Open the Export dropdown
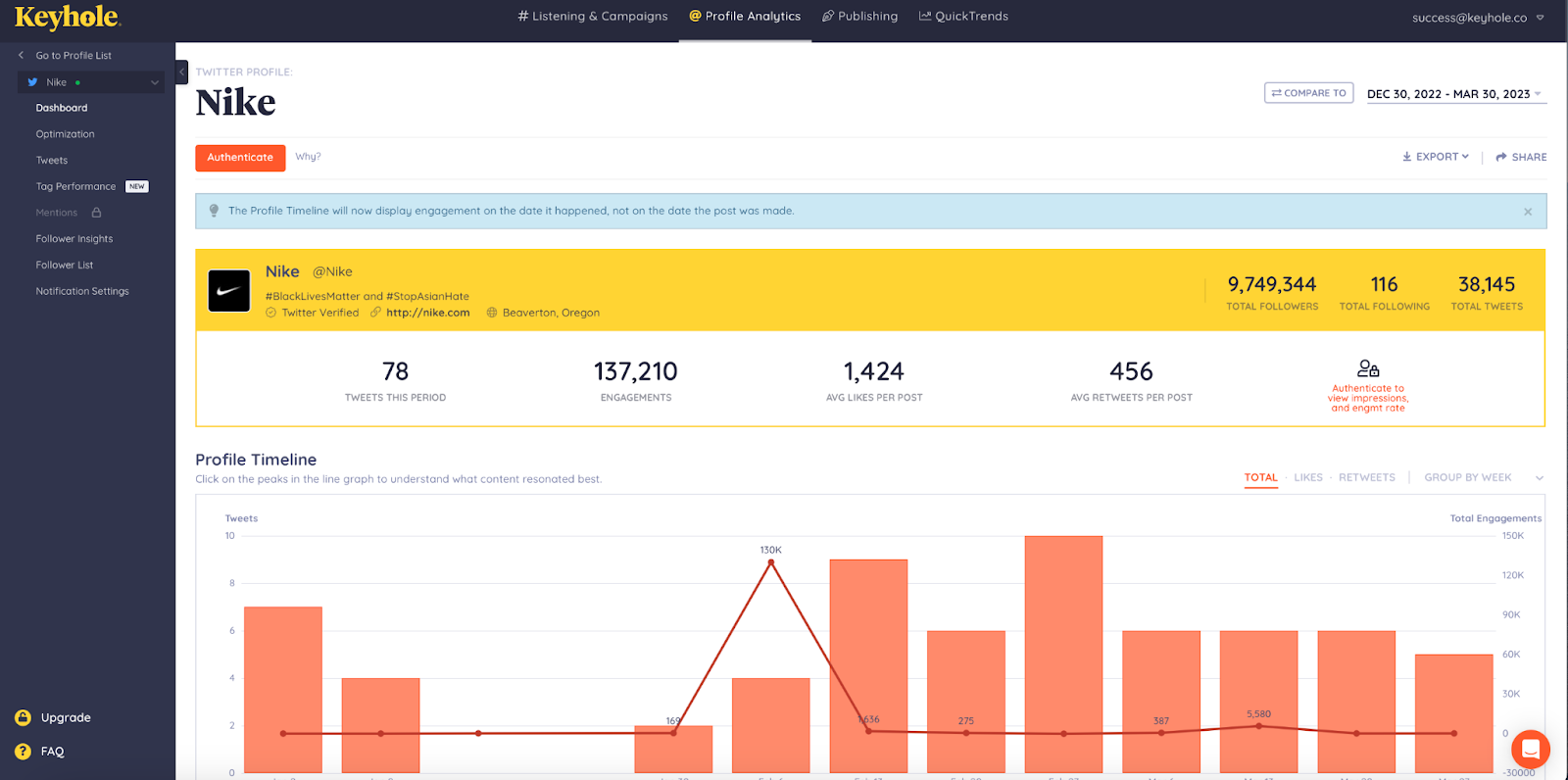This screenshot has width=1568, height=780. [x=1436, y=157]
